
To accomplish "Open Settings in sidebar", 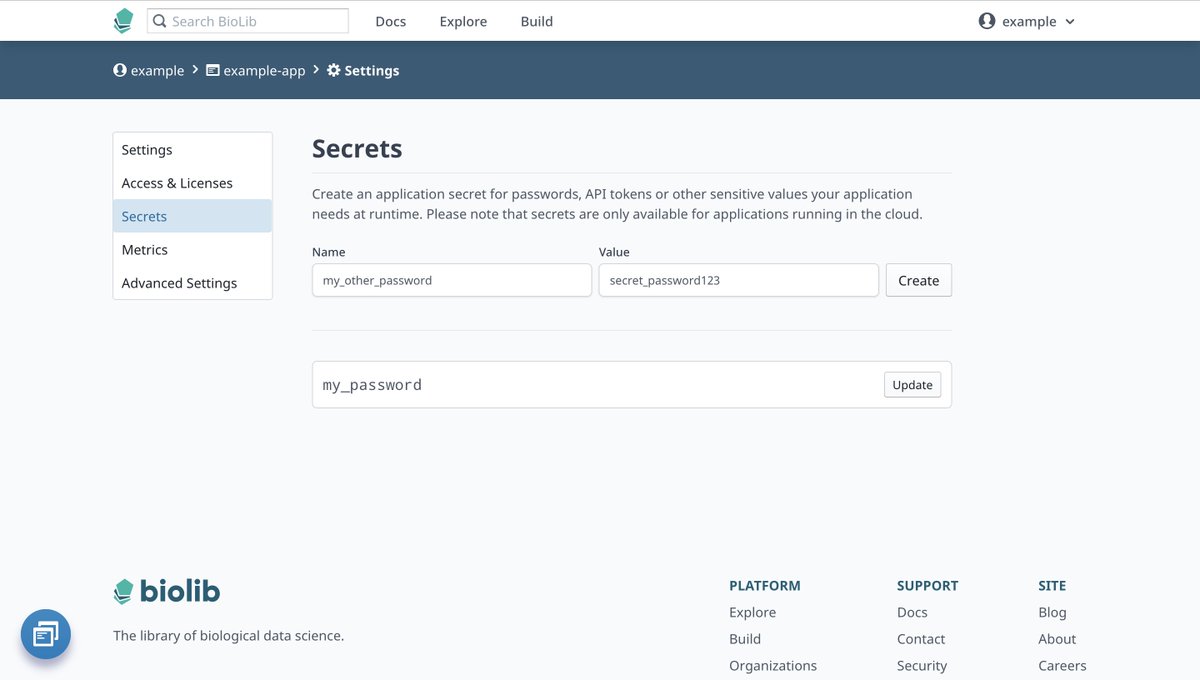I will tap(192, 150).
